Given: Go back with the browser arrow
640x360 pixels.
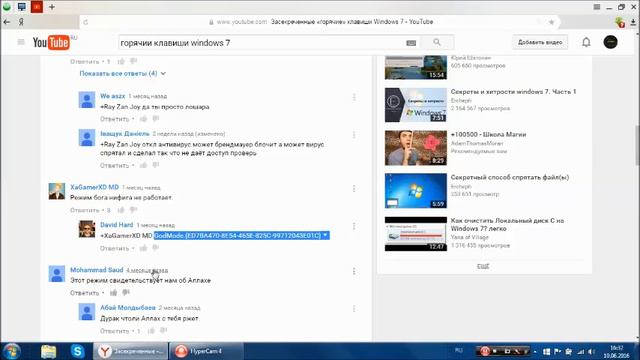Looking at the screenshot, I should [7, 22].
